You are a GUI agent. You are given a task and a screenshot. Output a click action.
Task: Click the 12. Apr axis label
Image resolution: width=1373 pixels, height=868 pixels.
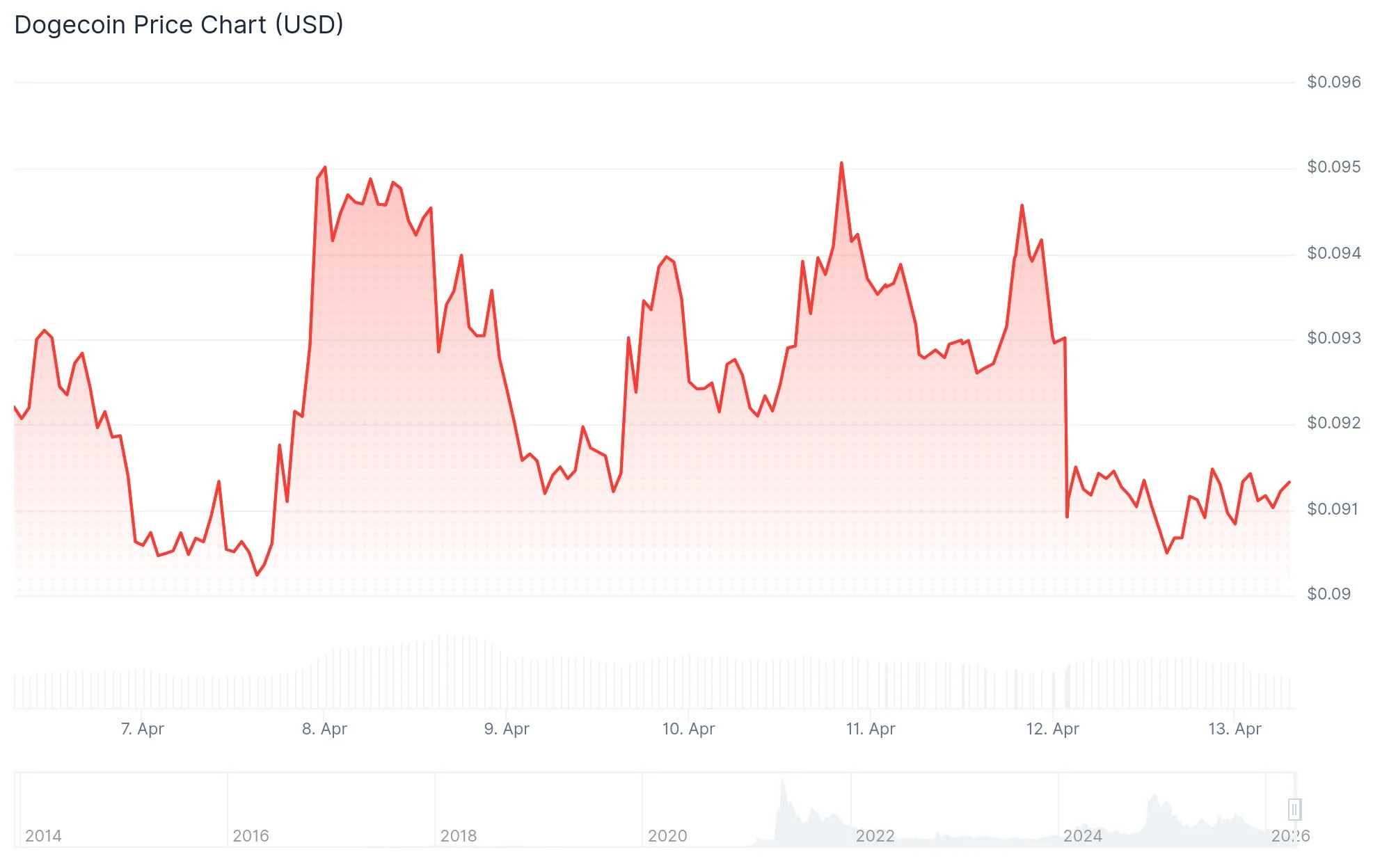point(1052,729)
